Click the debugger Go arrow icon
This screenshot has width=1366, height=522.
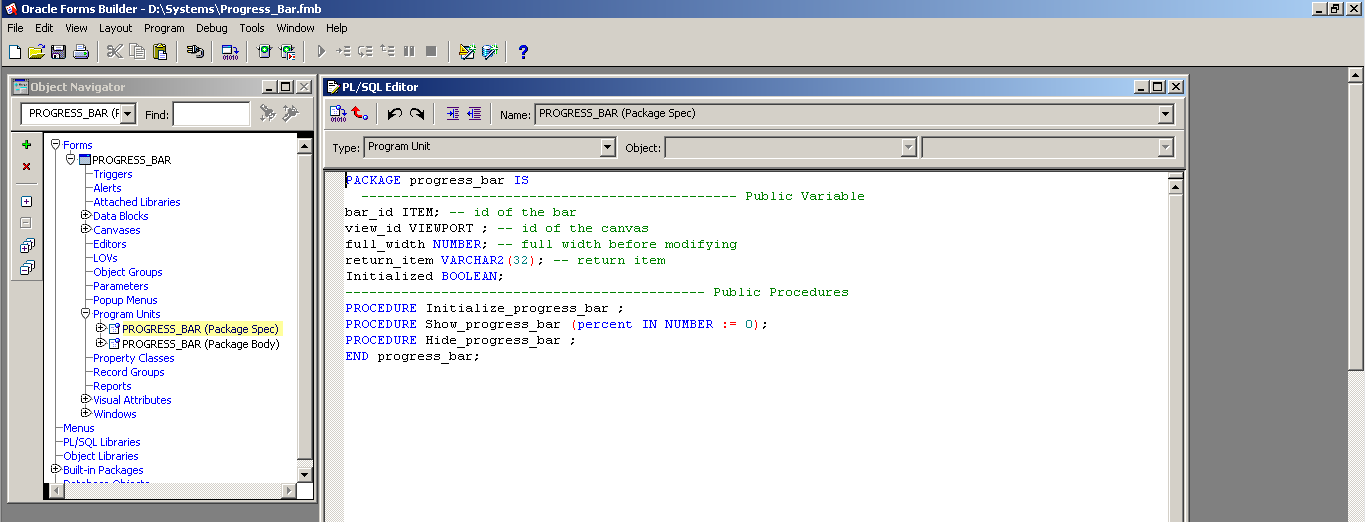tap(321, 51)
